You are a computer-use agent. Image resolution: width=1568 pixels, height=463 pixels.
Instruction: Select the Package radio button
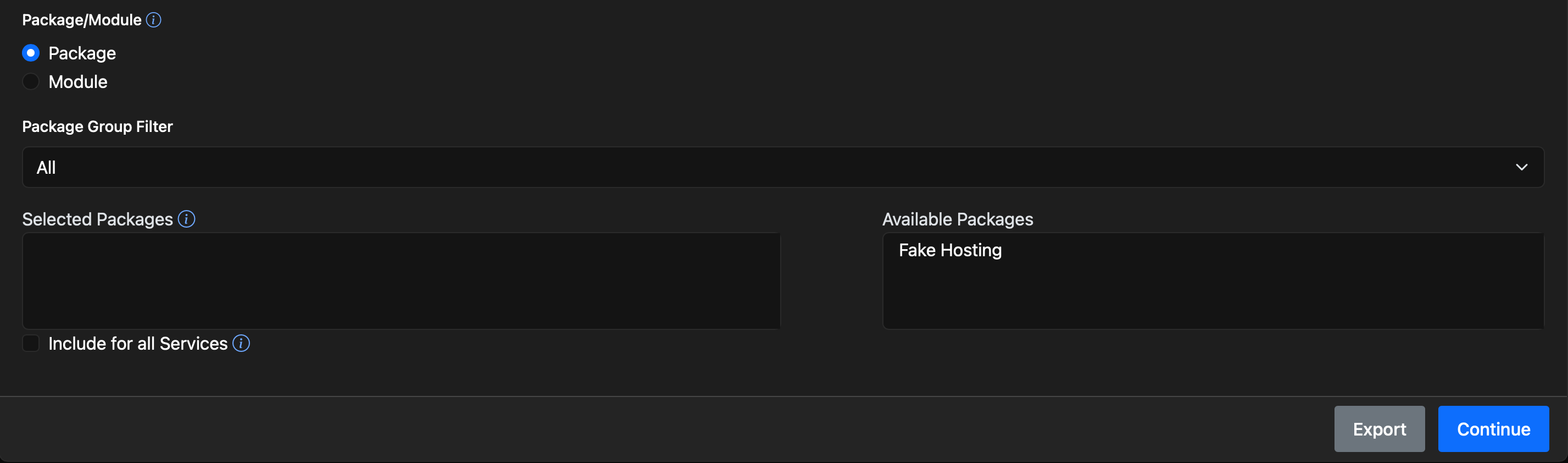30,53
